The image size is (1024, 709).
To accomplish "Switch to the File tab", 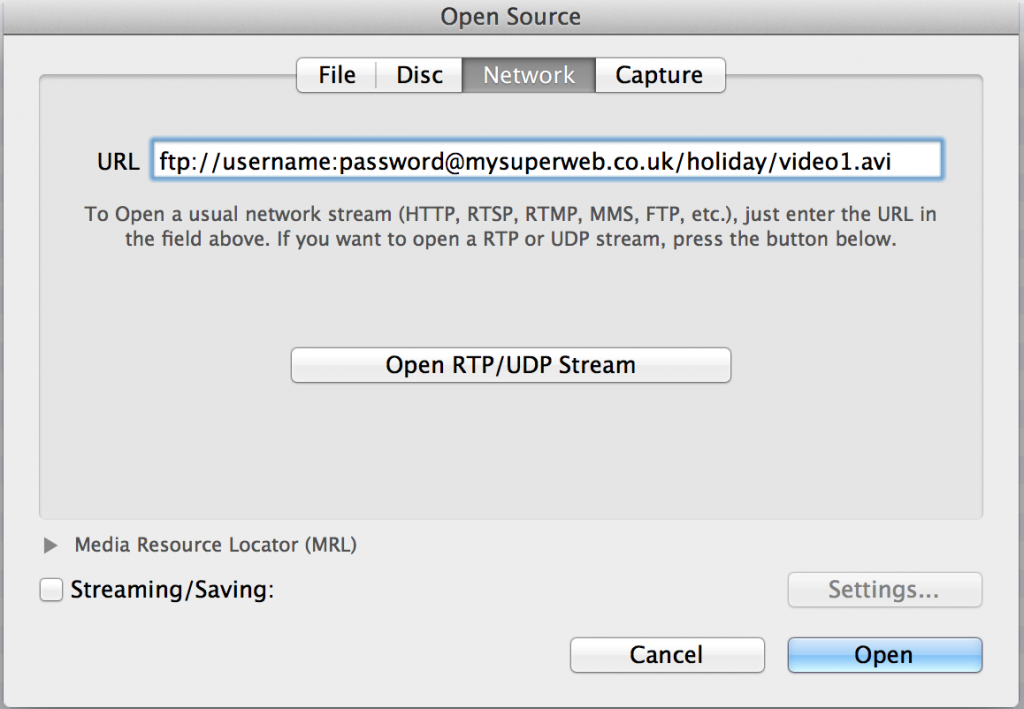I will (x=337, y=75).
